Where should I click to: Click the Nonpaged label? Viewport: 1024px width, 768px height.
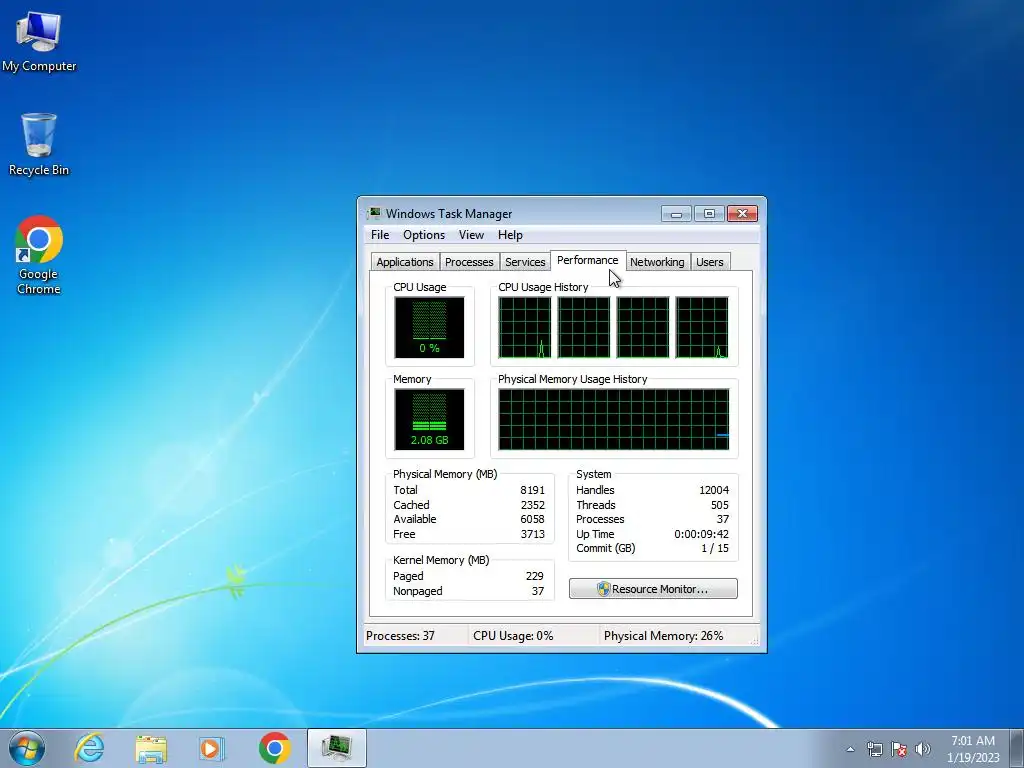coord(418,591)
